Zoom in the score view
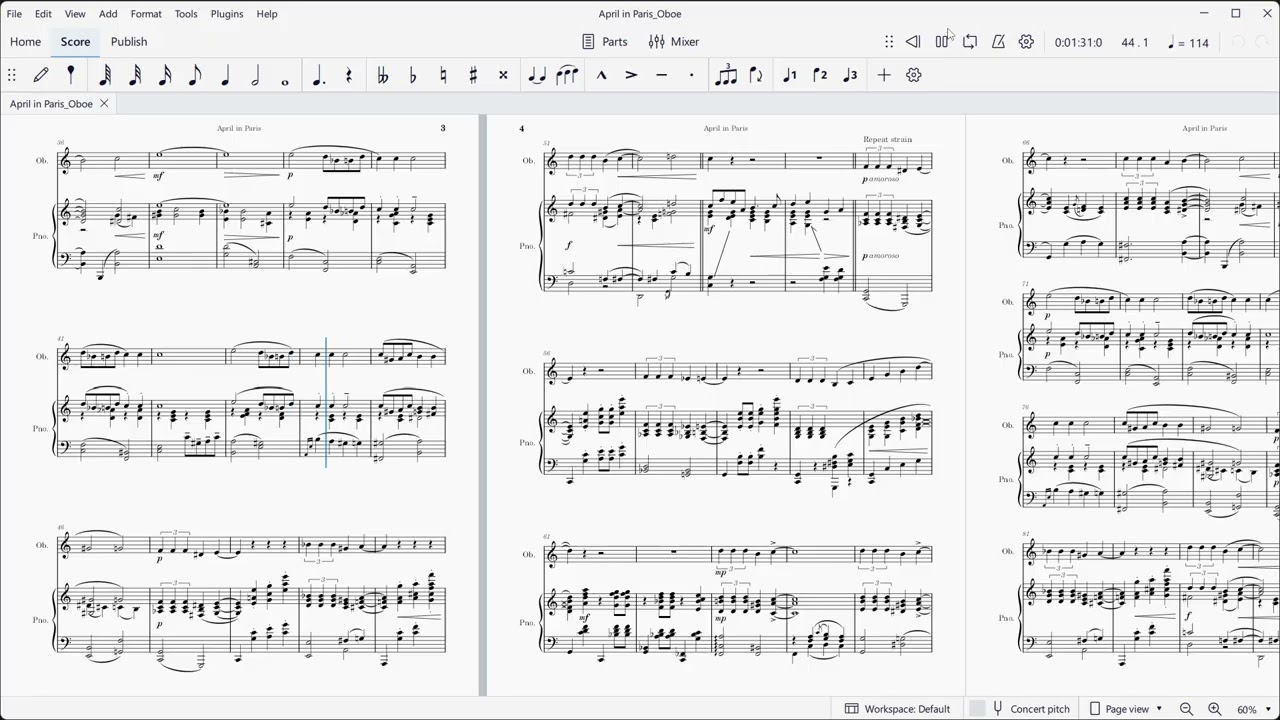Viewport: 1280px width, 720px height. pyautogui.click(x=1214, y=709)
